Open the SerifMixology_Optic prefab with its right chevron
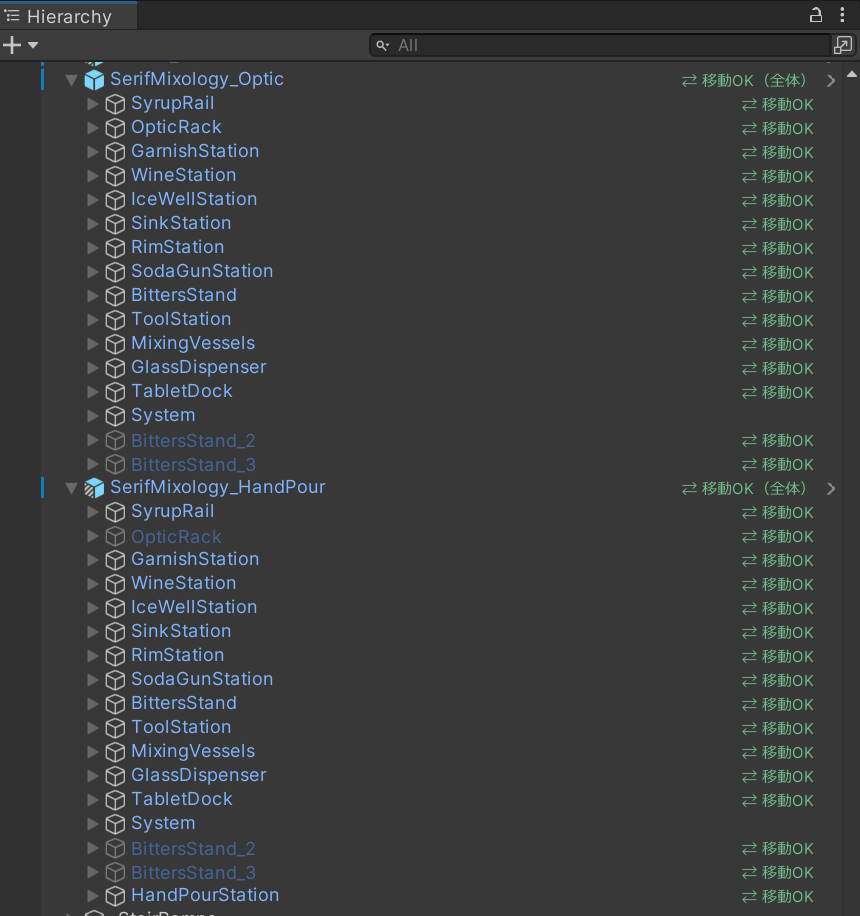The height and width of the screenshot is (916, 860). (x=831, y=81)
